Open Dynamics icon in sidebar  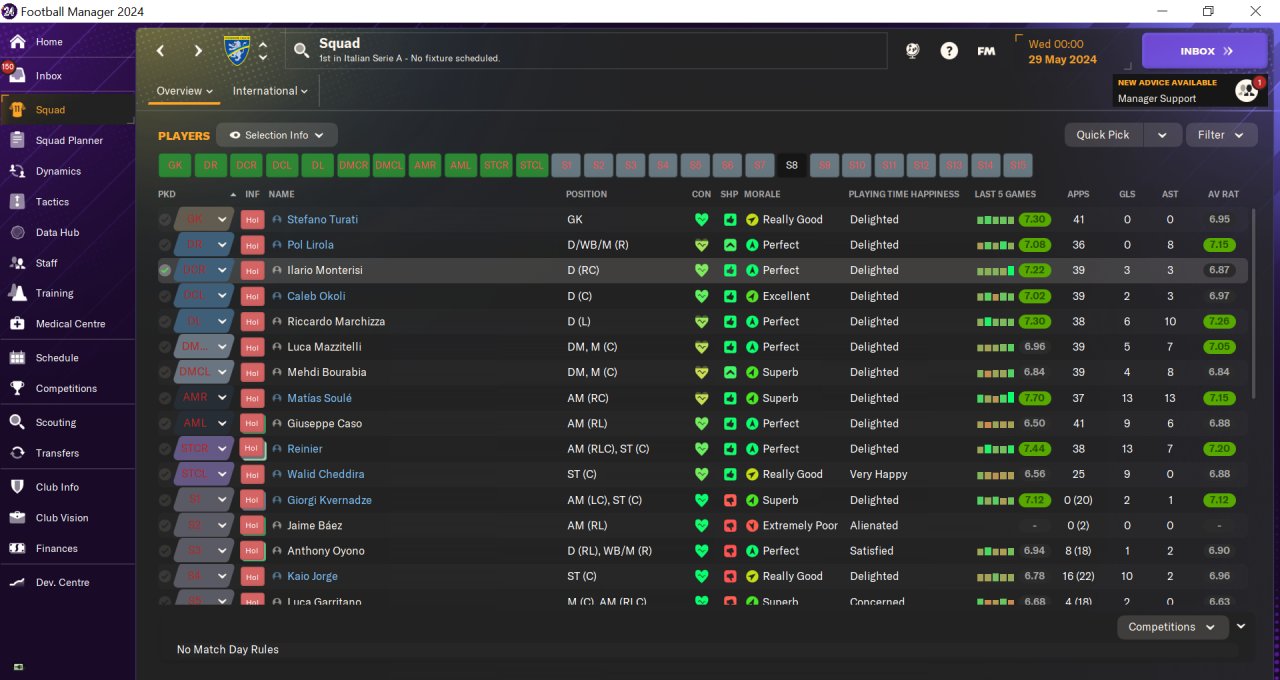(17, 171)
